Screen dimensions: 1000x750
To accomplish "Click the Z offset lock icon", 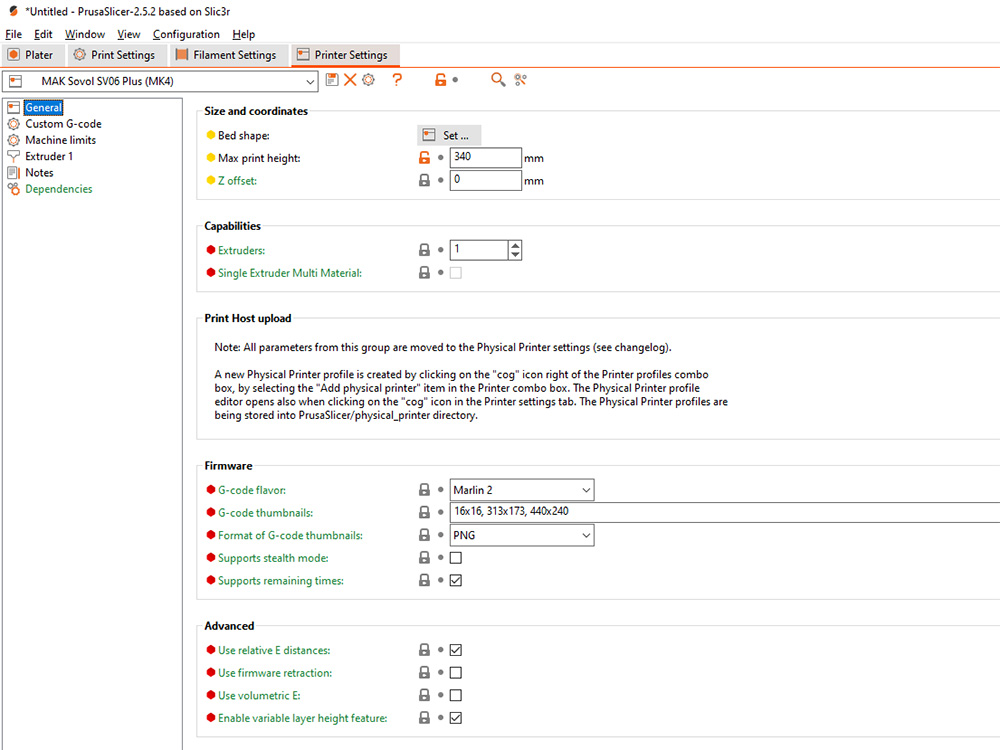I will point(424,180).
